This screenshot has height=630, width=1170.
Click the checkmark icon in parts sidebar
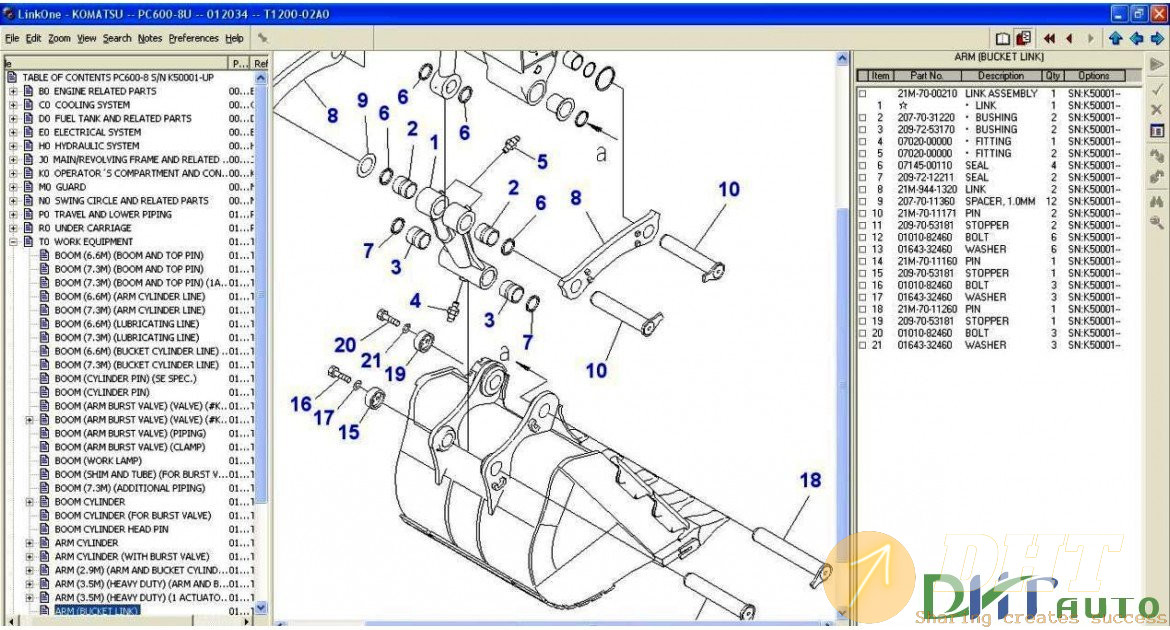[x=1157, y=89]
